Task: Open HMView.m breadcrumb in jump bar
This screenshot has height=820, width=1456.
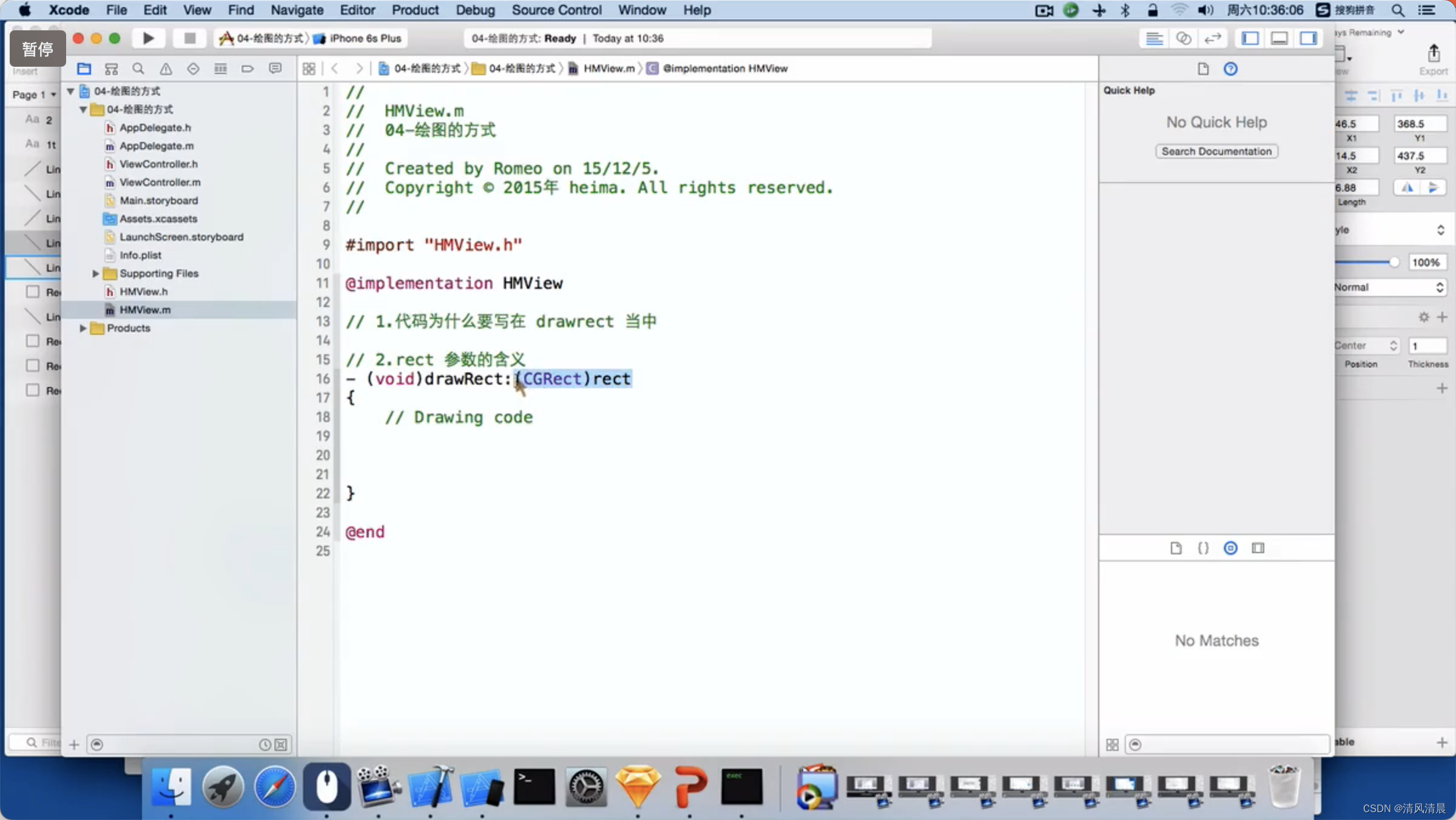Action: point(602,69)
